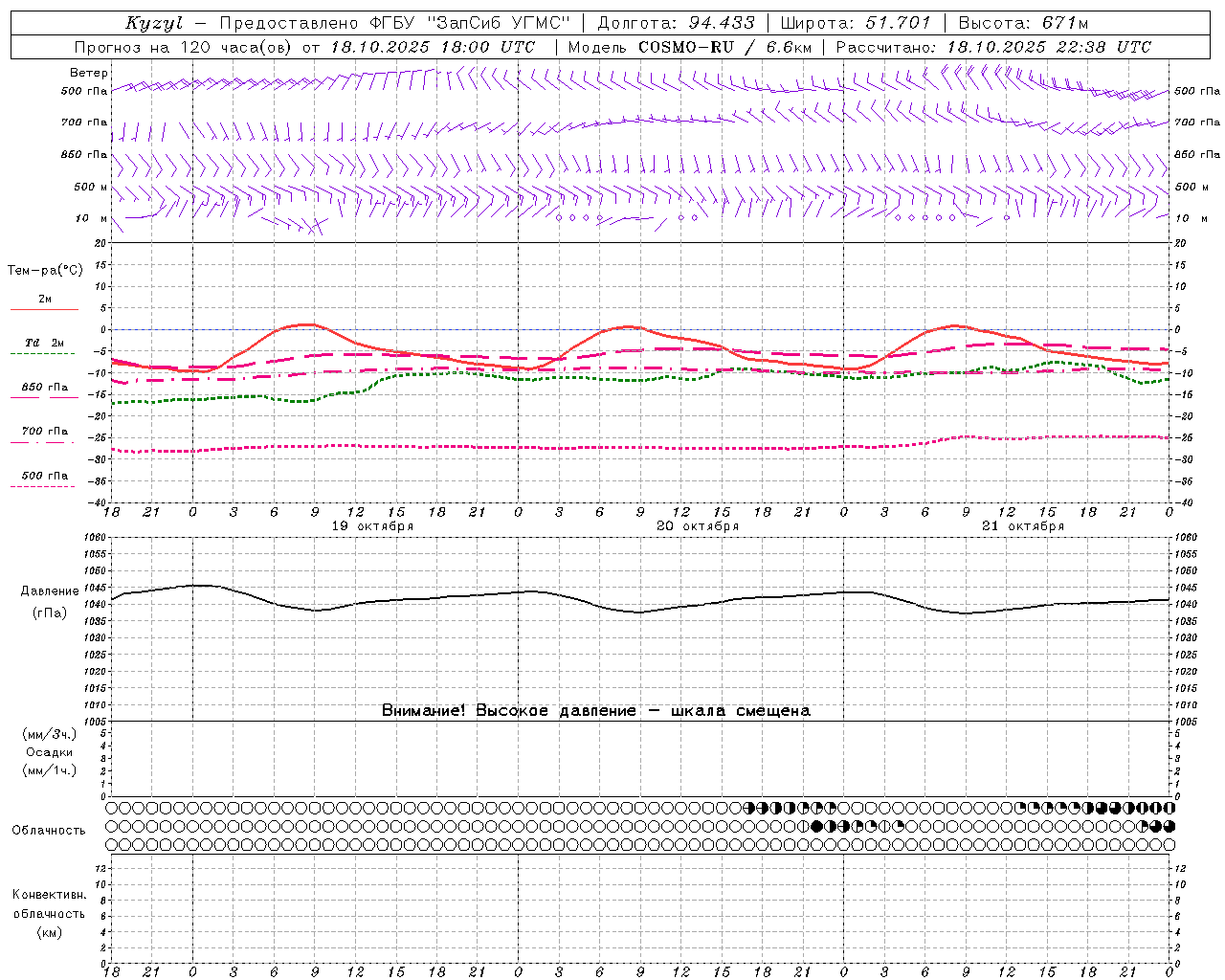Click the "Высота: 671м" header value
Viewport: 1225px width, 980px height.
pyautogui.click(x=1023, y=23)
